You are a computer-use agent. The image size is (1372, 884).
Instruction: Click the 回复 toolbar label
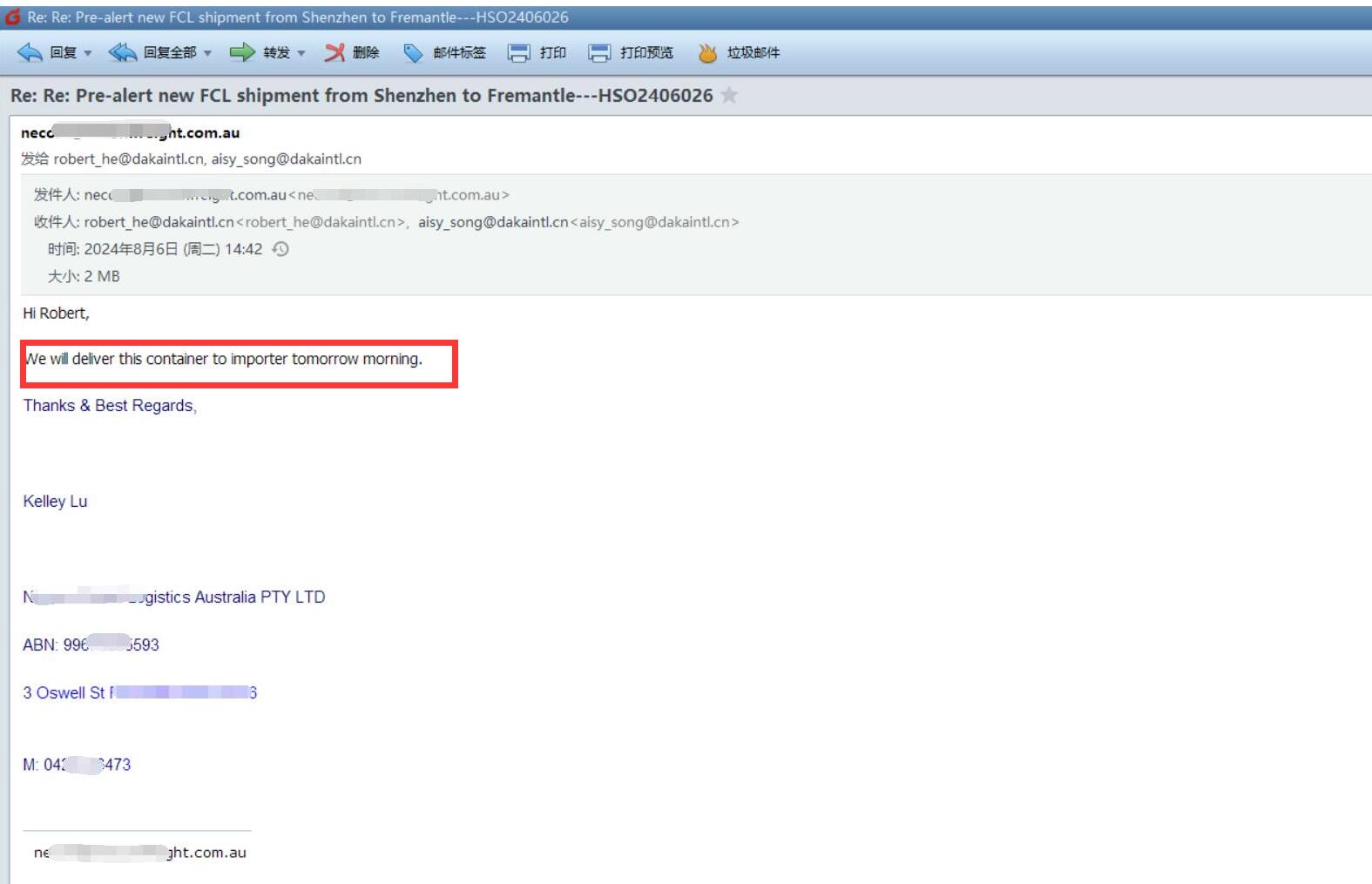tap(64, 53)
